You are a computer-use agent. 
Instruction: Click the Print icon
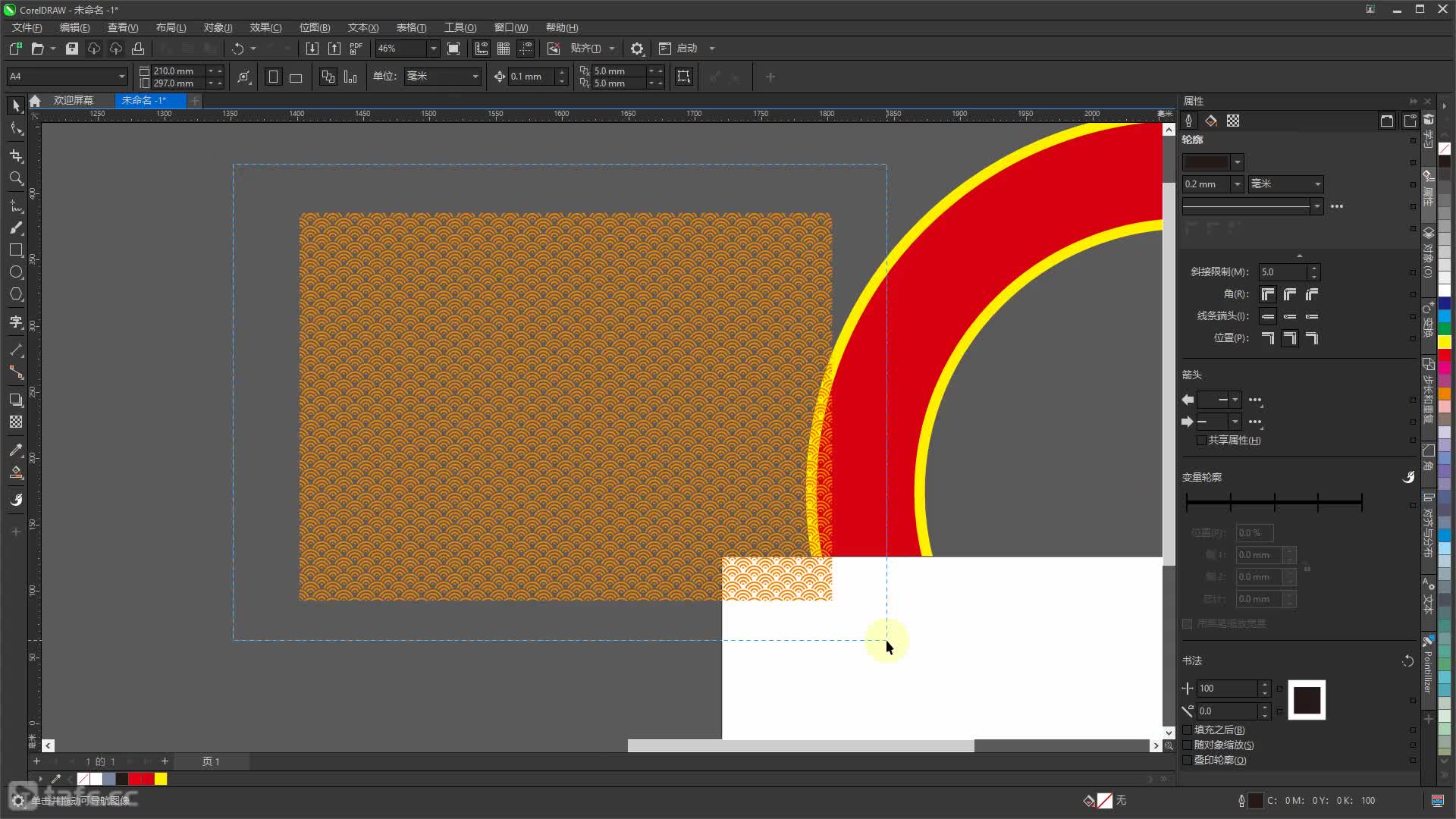coord(138,49)
